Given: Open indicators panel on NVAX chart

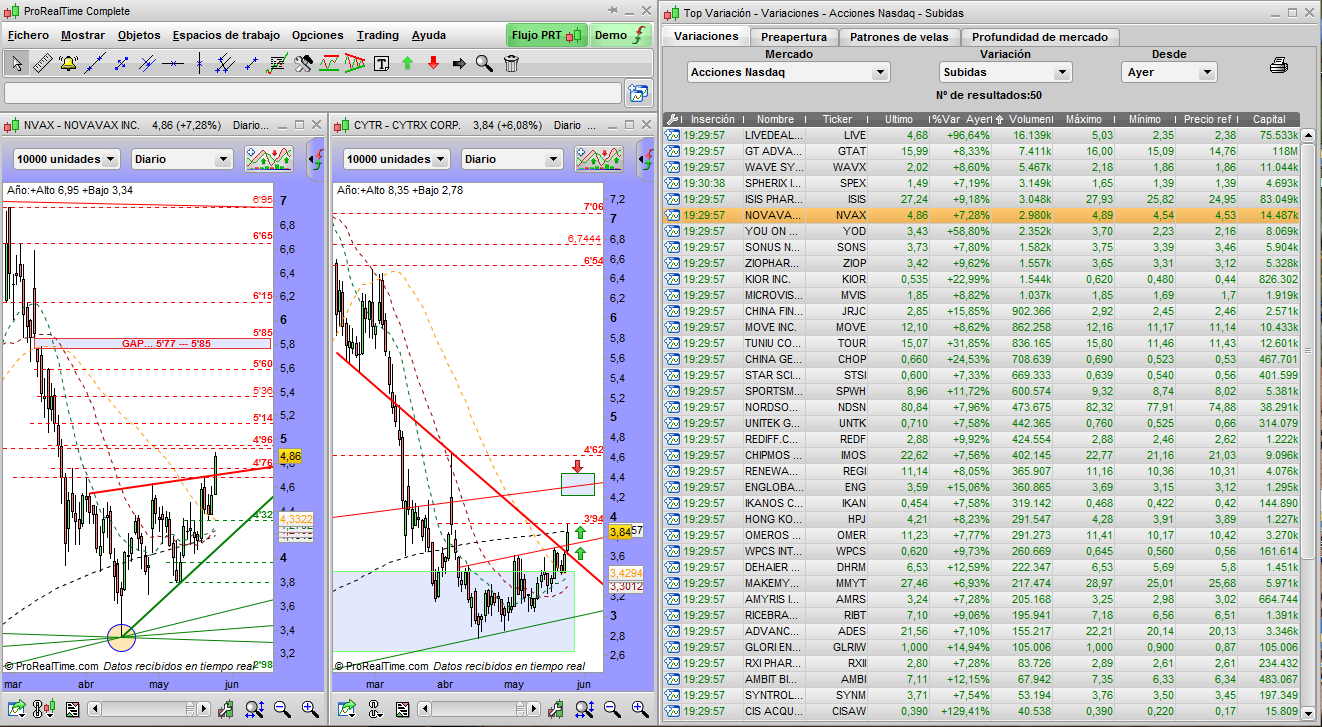Looking at the screenshot, I should (268, 159).
